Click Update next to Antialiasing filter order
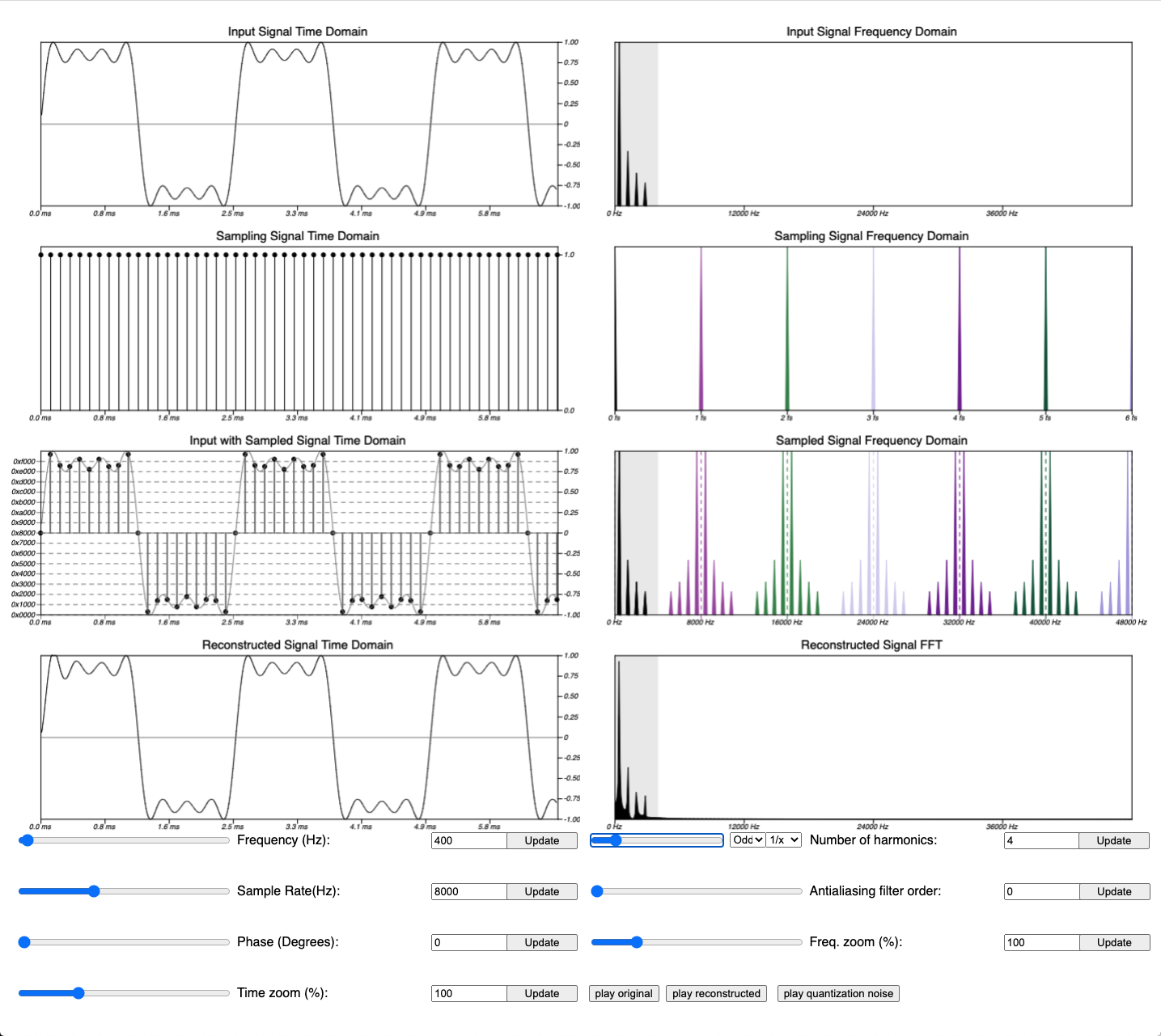Image resolution: width=1161 pixels, height=1036 pixels. tap(1114, 891)
